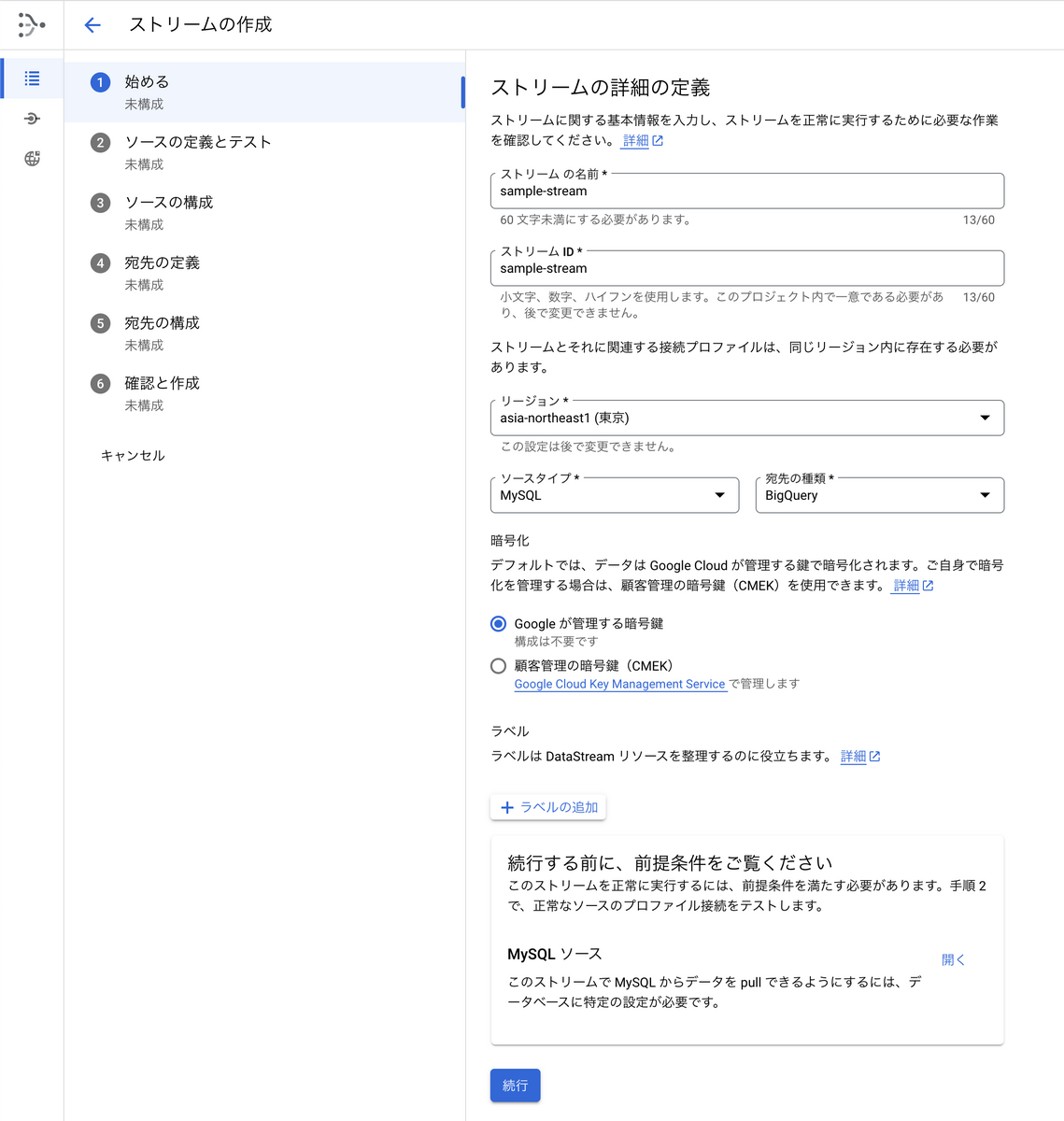Image resolution: width=1064 pixels, height=1121 pixels.
Task: Select the 始める step
Action: pyautogui.click(x=264, y=92)
